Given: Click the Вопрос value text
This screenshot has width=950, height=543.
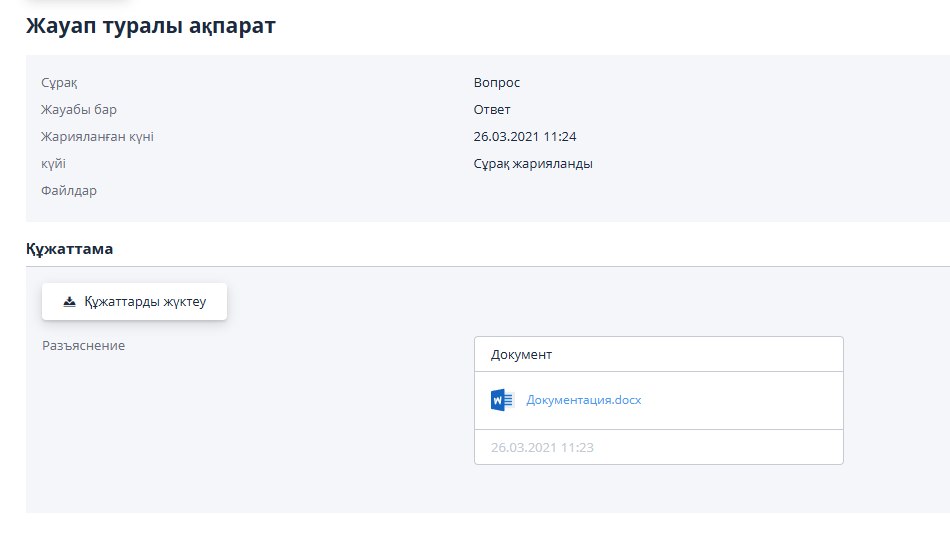Looking at the screenshot, I should (x=497, y=82).
